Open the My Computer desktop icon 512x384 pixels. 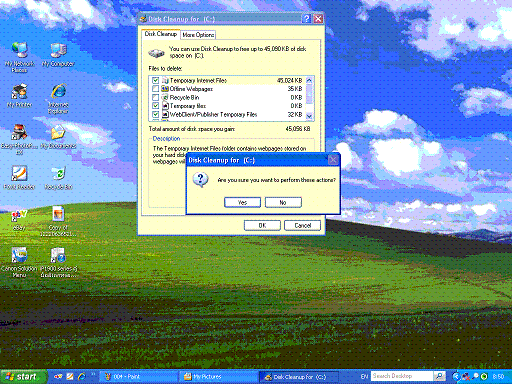click(x=58, y=55)
